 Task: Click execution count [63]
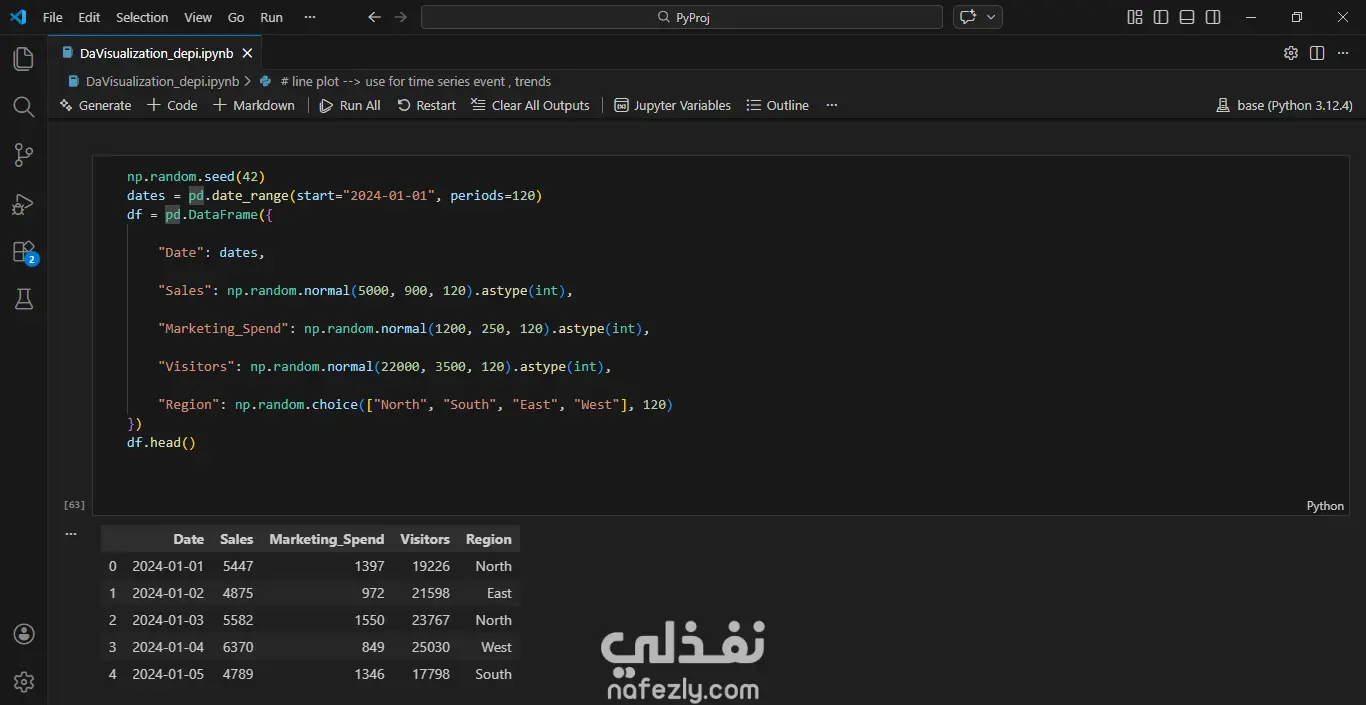click(74, 505)
